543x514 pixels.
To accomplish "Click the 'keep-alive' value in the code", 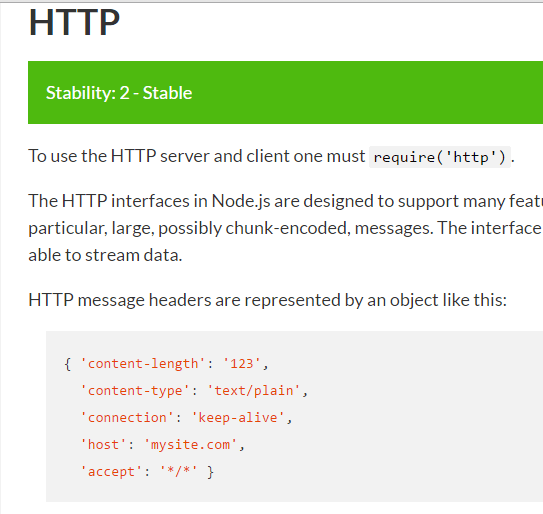I will pos(238,418).
